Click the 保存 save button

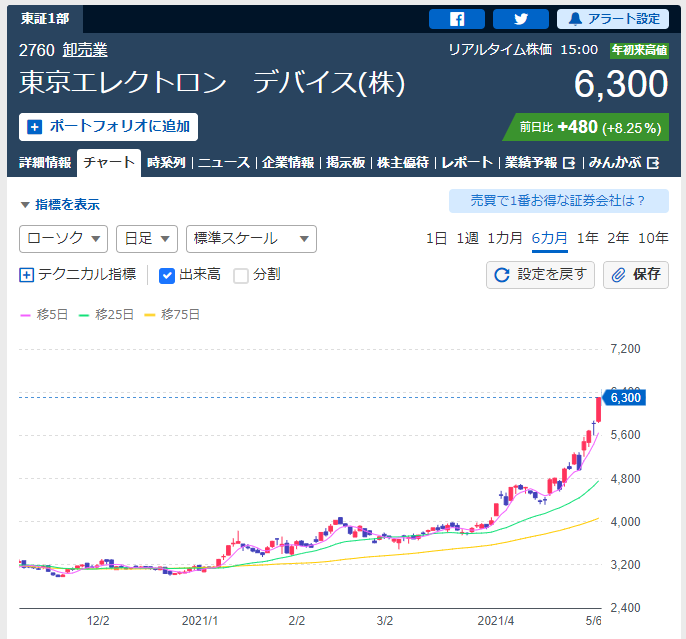(636, 275)
